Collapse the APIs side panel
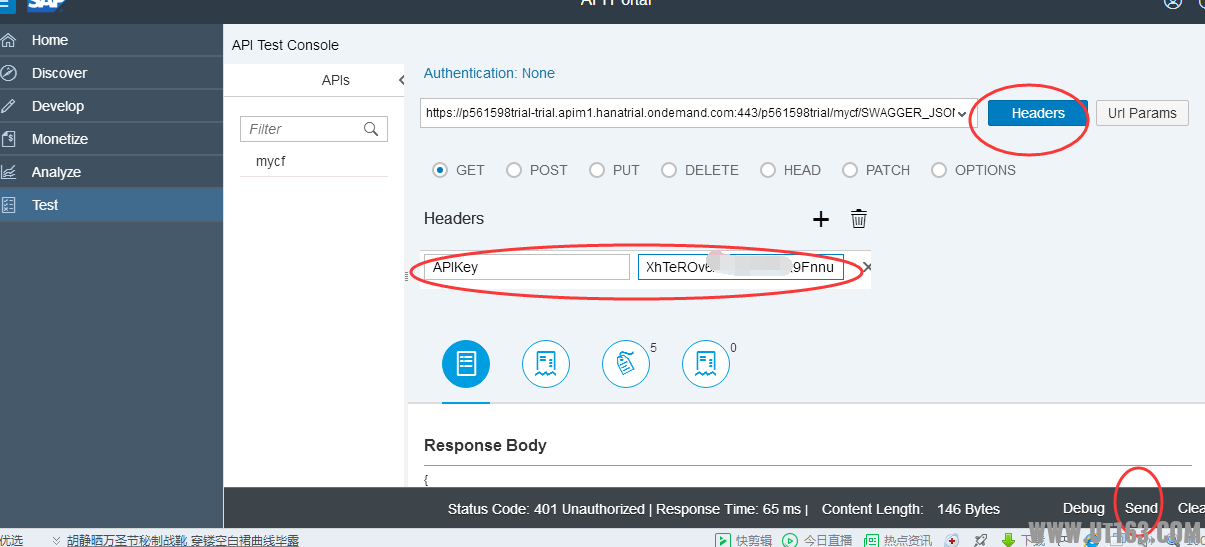Screen dimensions: 1205x547 coord(401,80)
